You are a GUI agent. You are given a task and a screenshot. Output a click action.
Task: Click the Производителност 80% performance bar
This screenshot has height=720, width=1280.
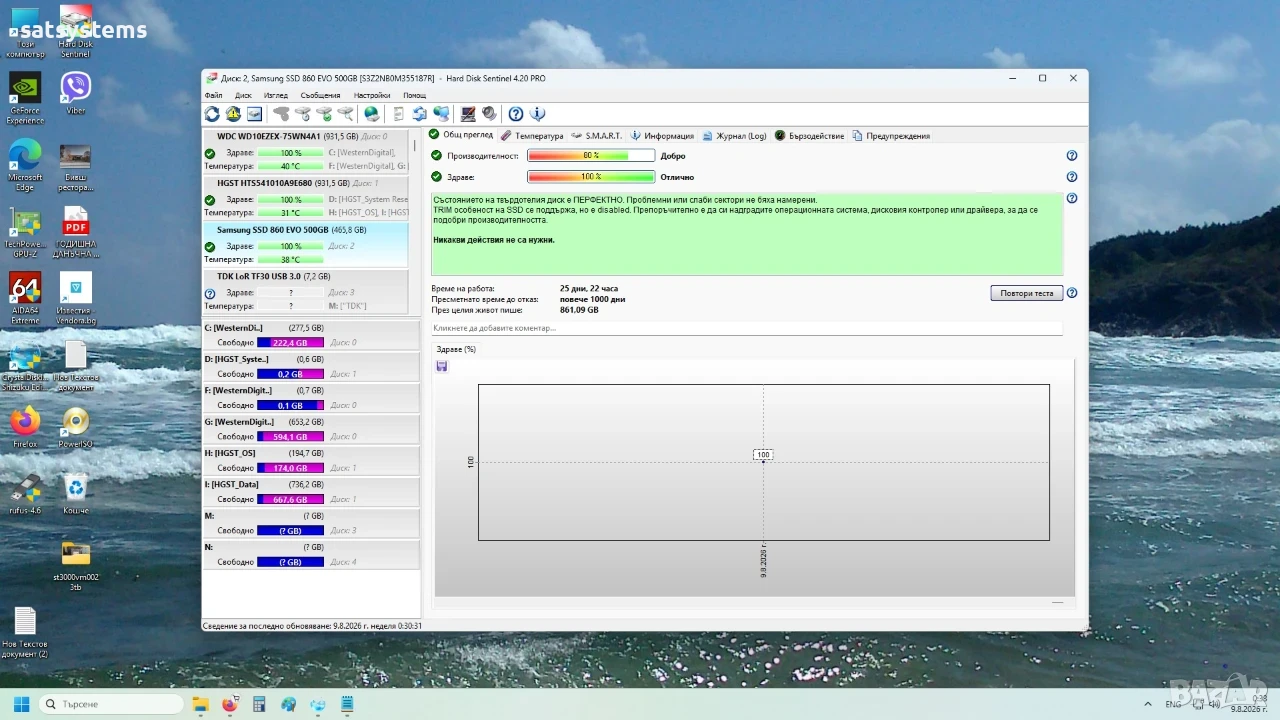pyautogui.click(x=591, y=156)
